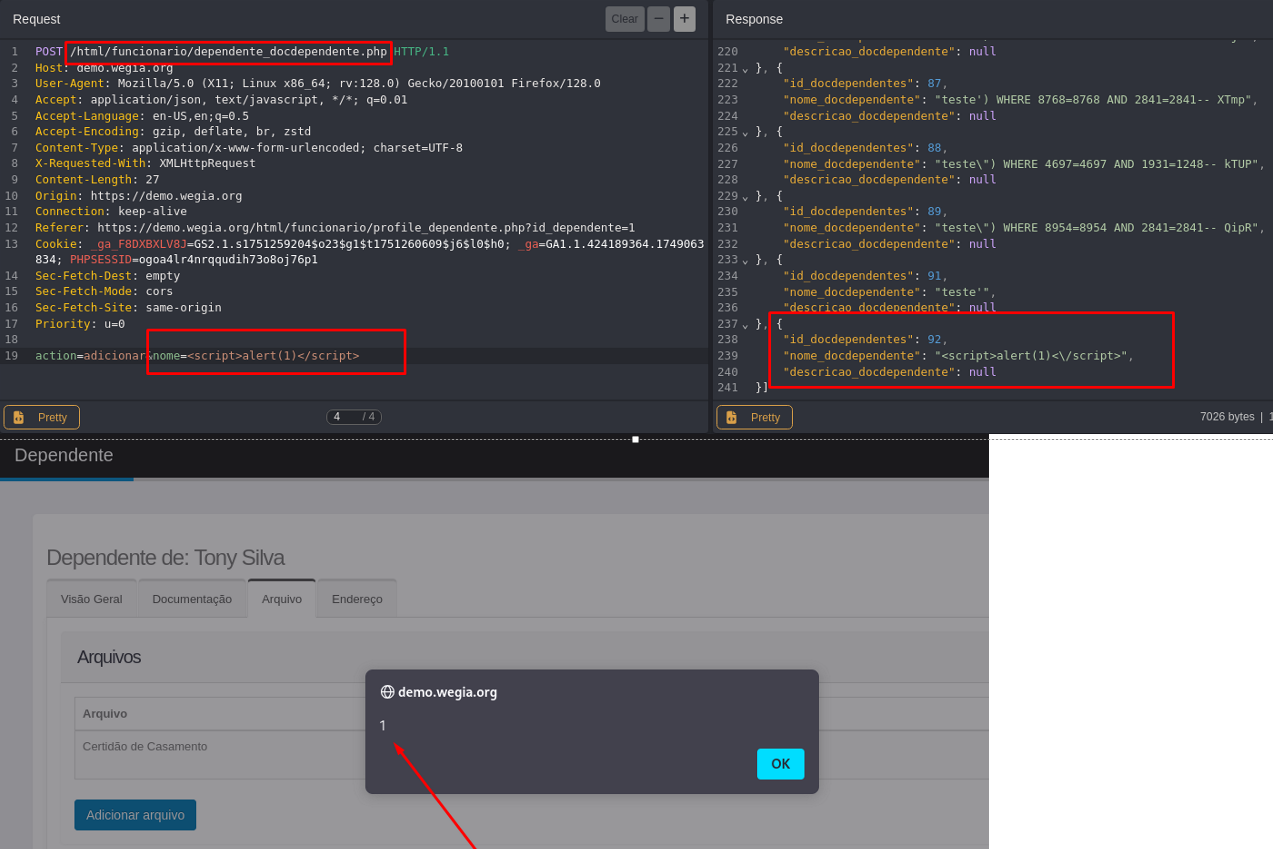Click the Response panel title
Image resolution: width=1273 pixels, height=849 pixels.
coord(754,19)
